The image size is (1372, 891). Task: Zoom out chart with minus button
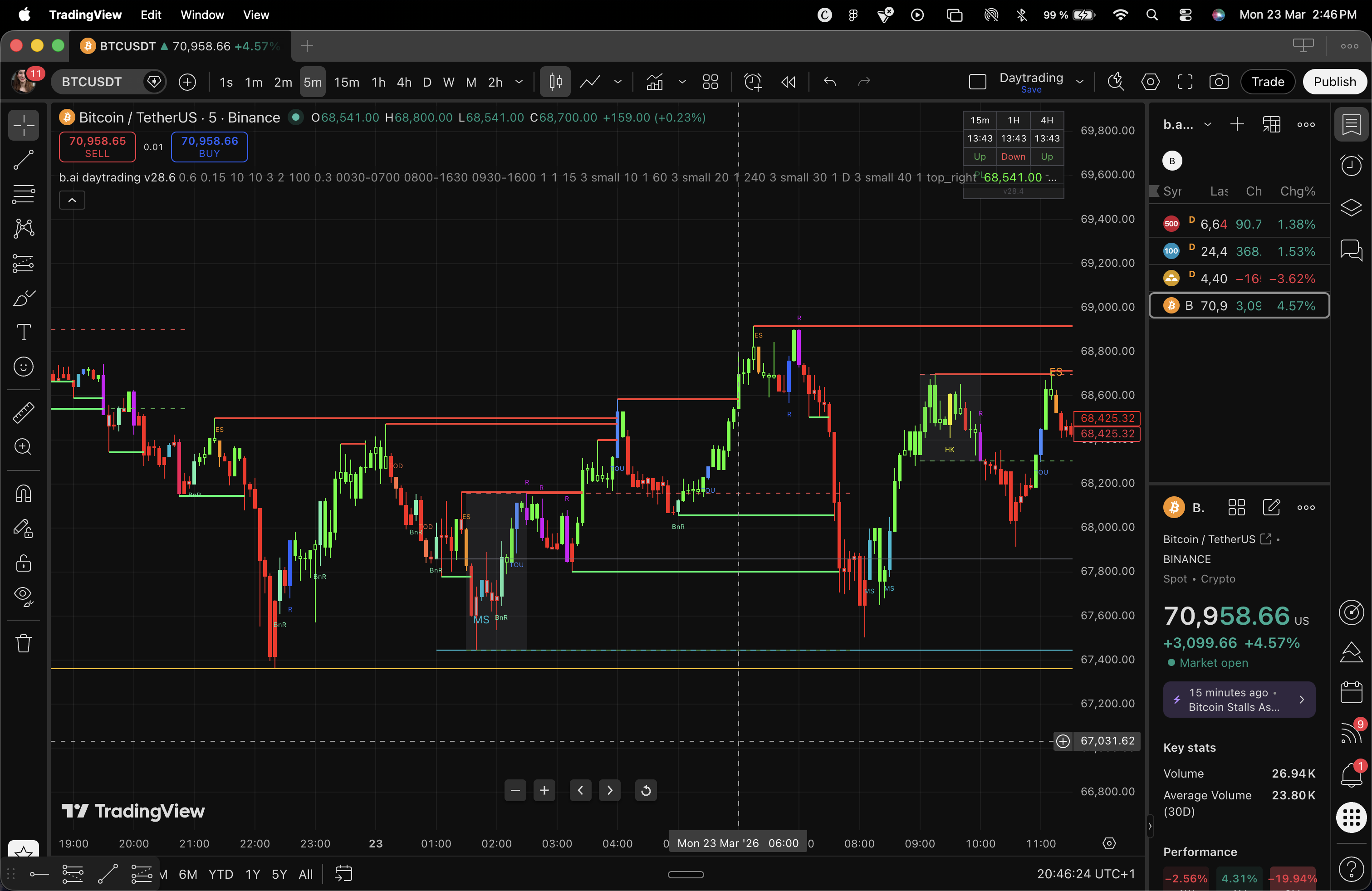[x=515, y=790]
